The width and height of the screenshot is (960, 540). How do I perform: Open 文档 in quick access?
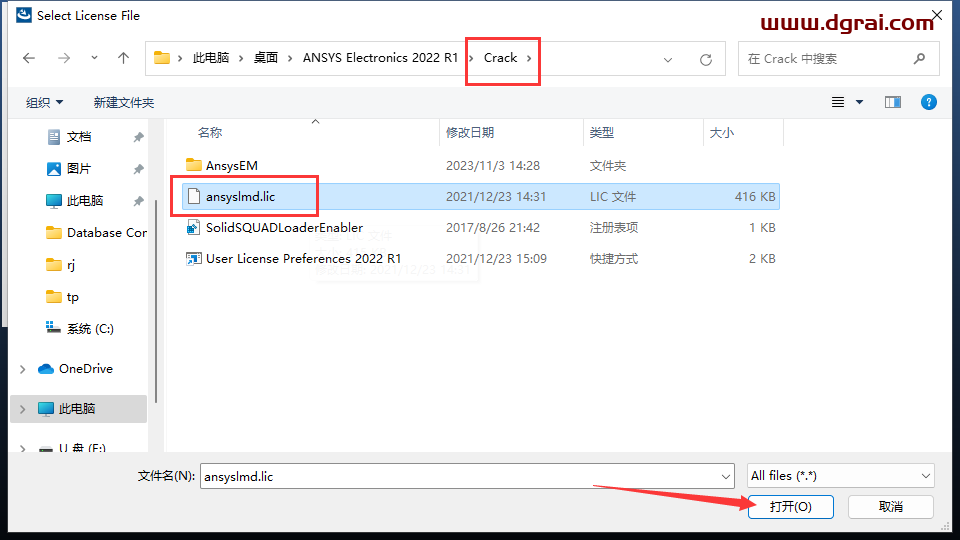coord(78,137)
